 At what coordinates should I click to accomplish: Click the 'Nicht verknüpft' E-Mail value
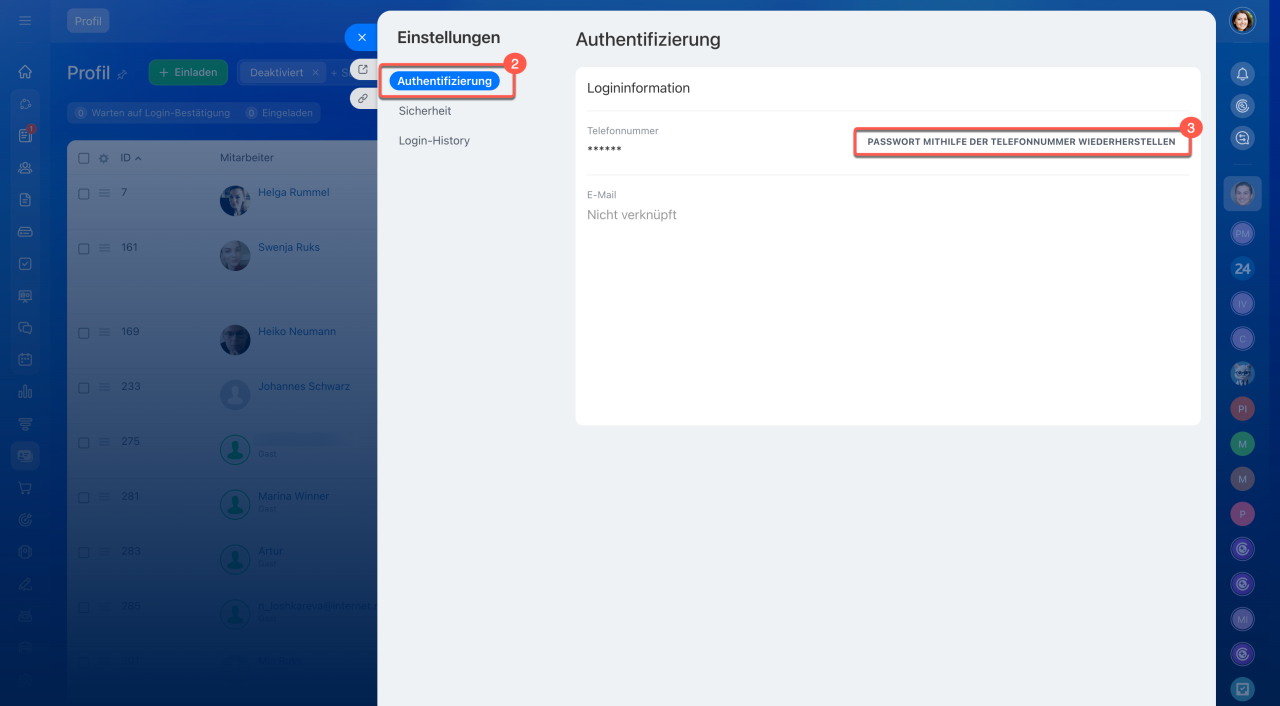[632, 215]
